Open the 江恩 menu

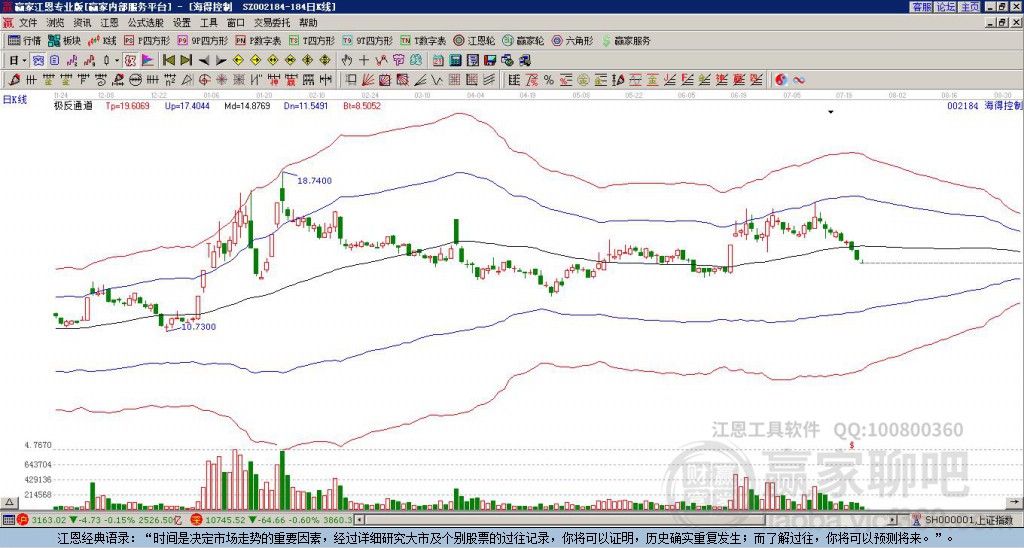coord(109,23)
